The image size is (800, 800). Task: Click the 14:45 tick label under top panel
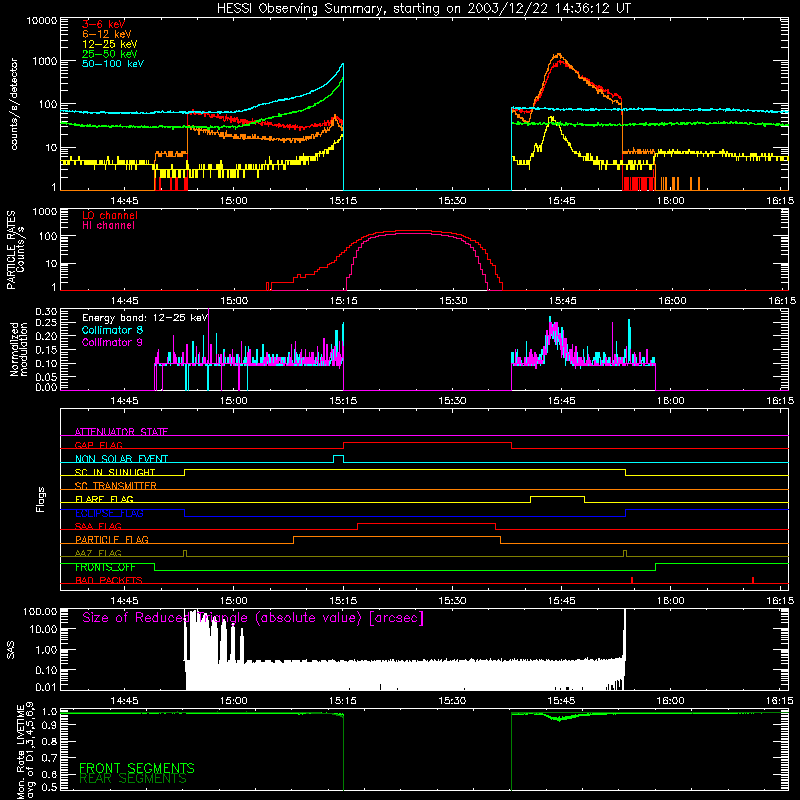[x=124, y=201]
